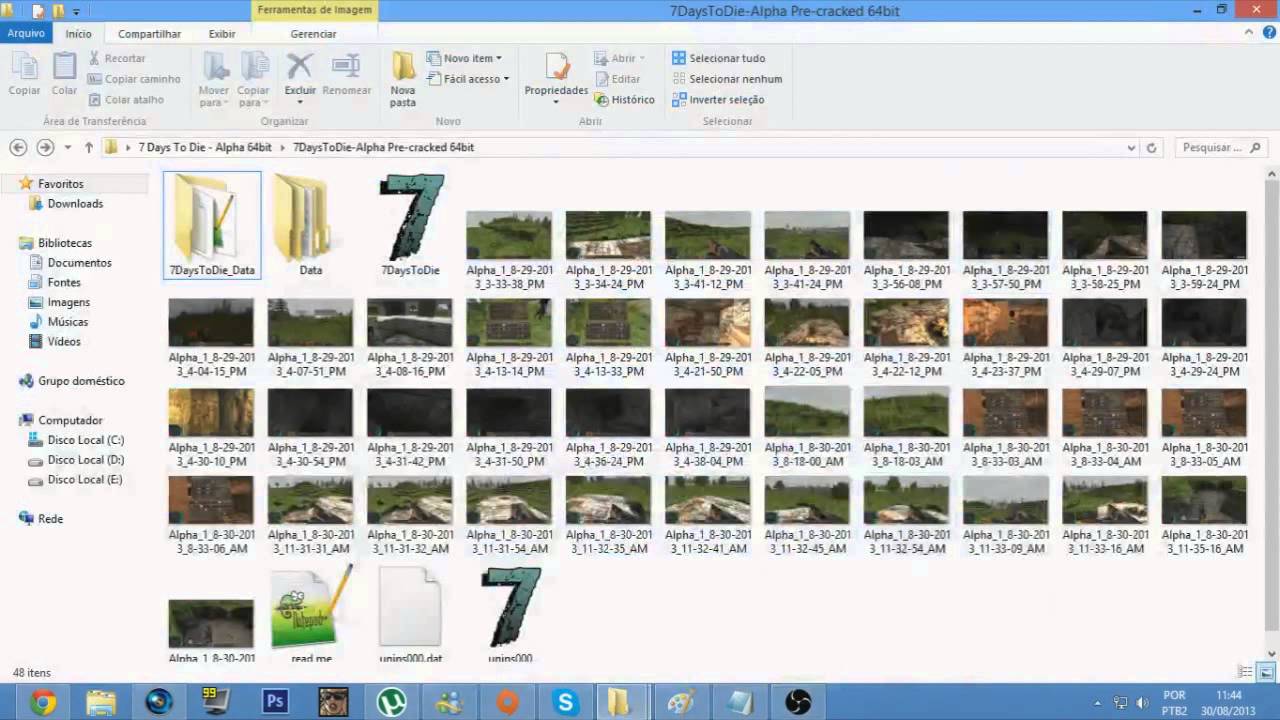
Task: Select Ferramentas de Imagem contextual tab
Action: 314,10
